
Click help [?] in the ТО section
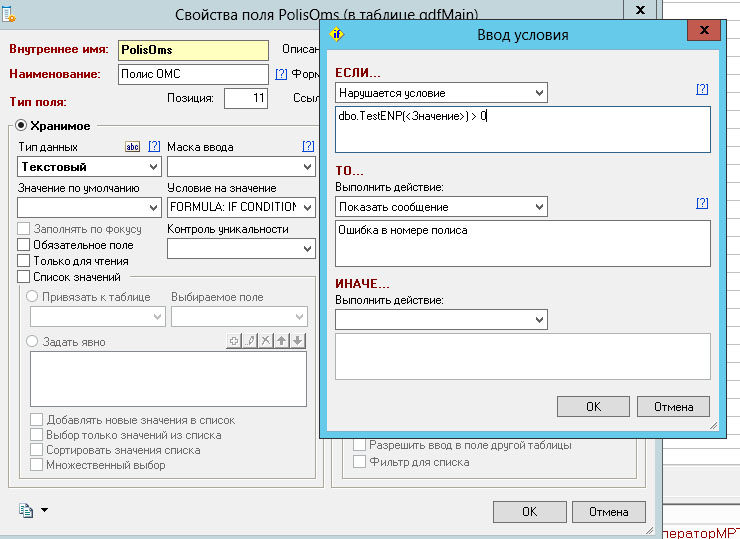[x=702, y=203]
